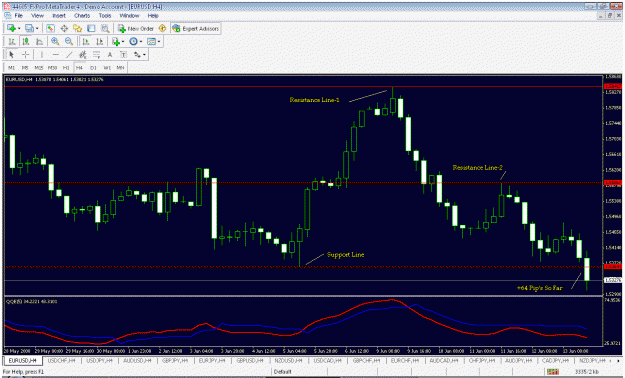This screenshot has height=378, width=625.
Task: Open the Arrows objects dropdown
Action: 144,55
